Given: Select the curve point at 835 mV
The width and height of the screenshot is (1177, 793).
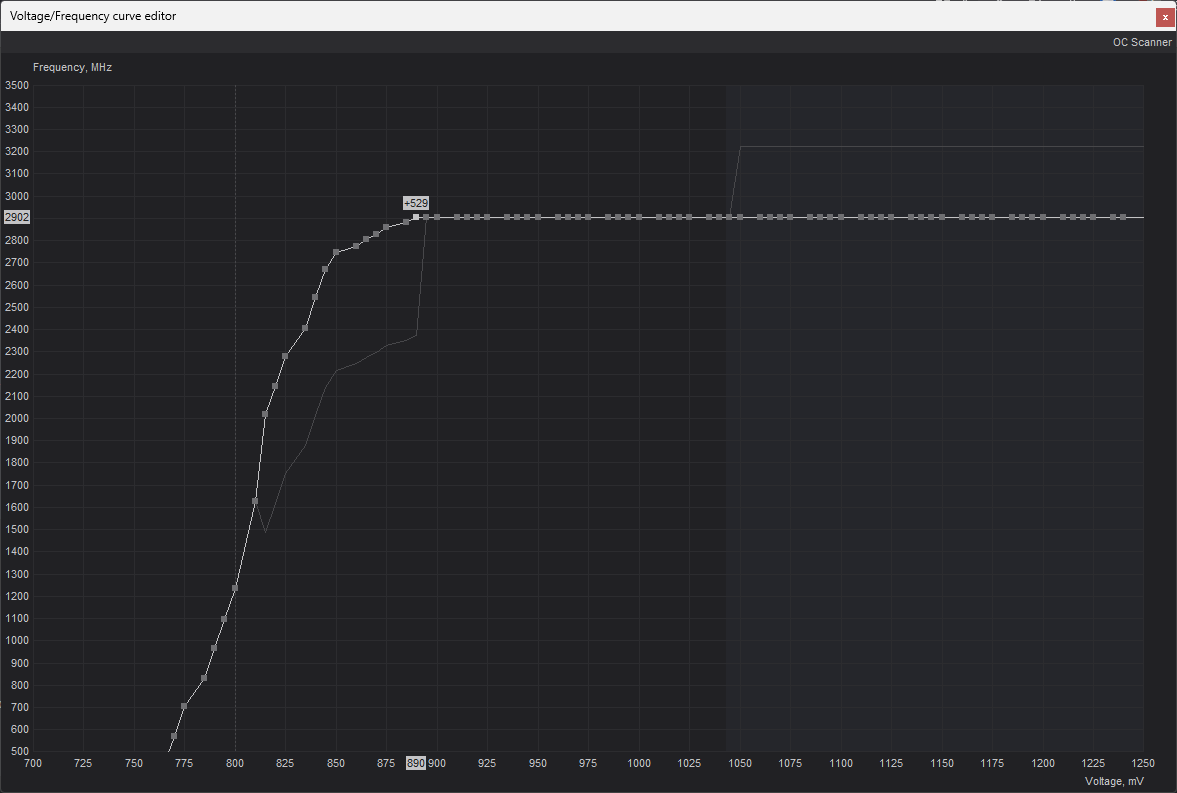Looking at the screenshot, I should pyautogui.click(x=305, y=328).
